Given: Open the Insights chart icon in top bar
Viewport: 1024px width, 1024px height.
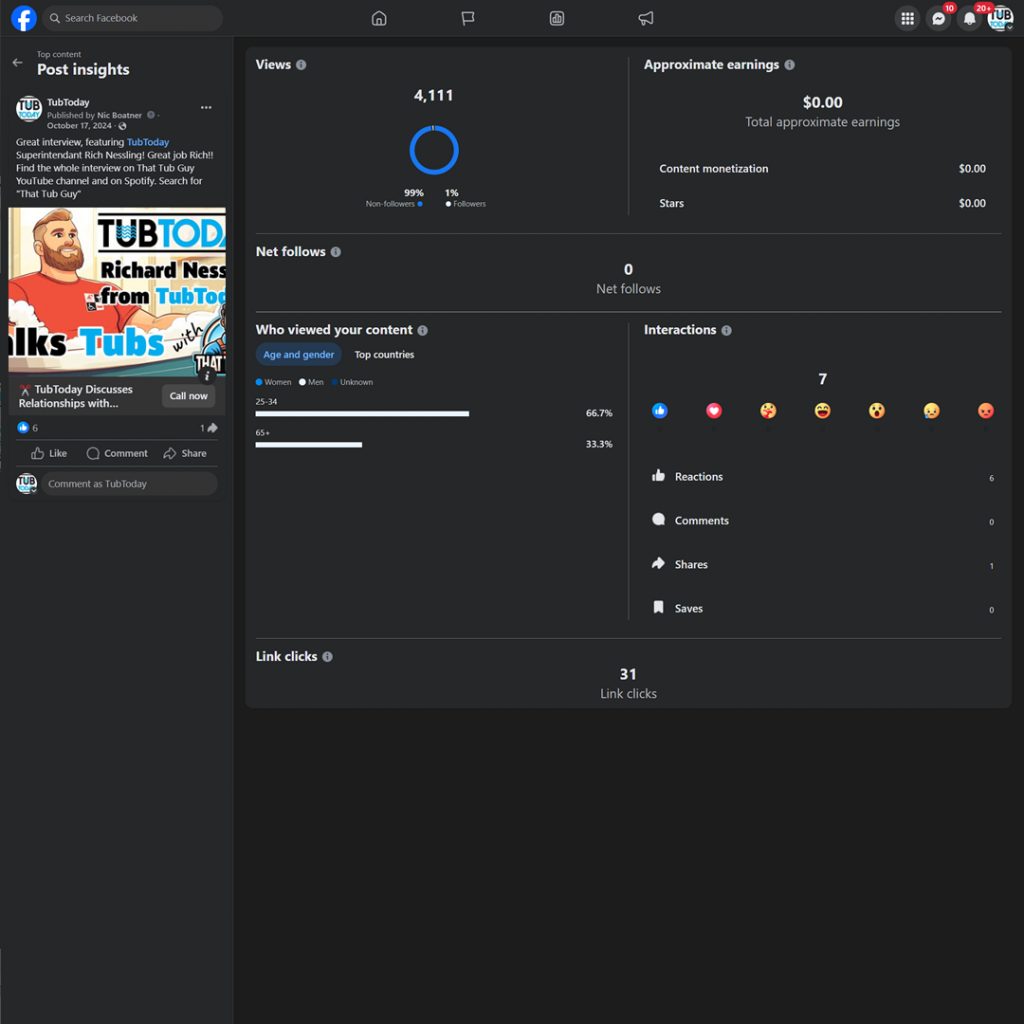Looking at the screenshot, I should pos(556,18).
